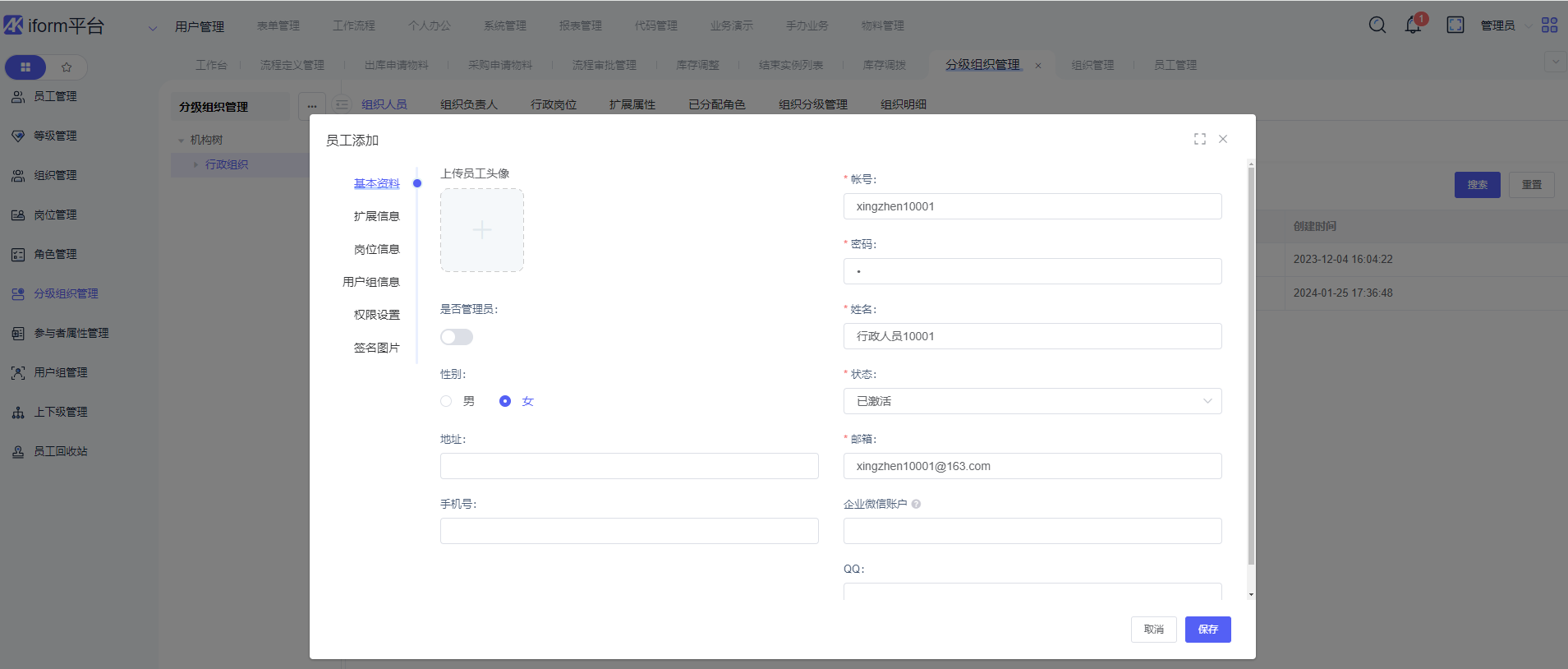Select the 女 gender radio button

[x=505, y=401]
